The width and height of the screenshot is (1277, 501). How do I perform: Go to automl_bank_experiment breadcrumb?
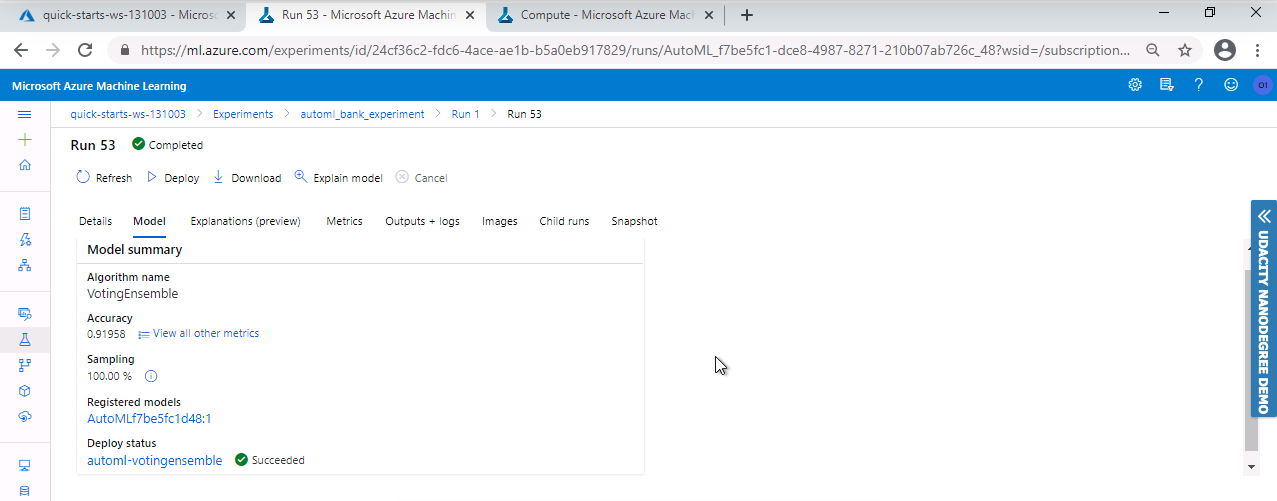362,114
